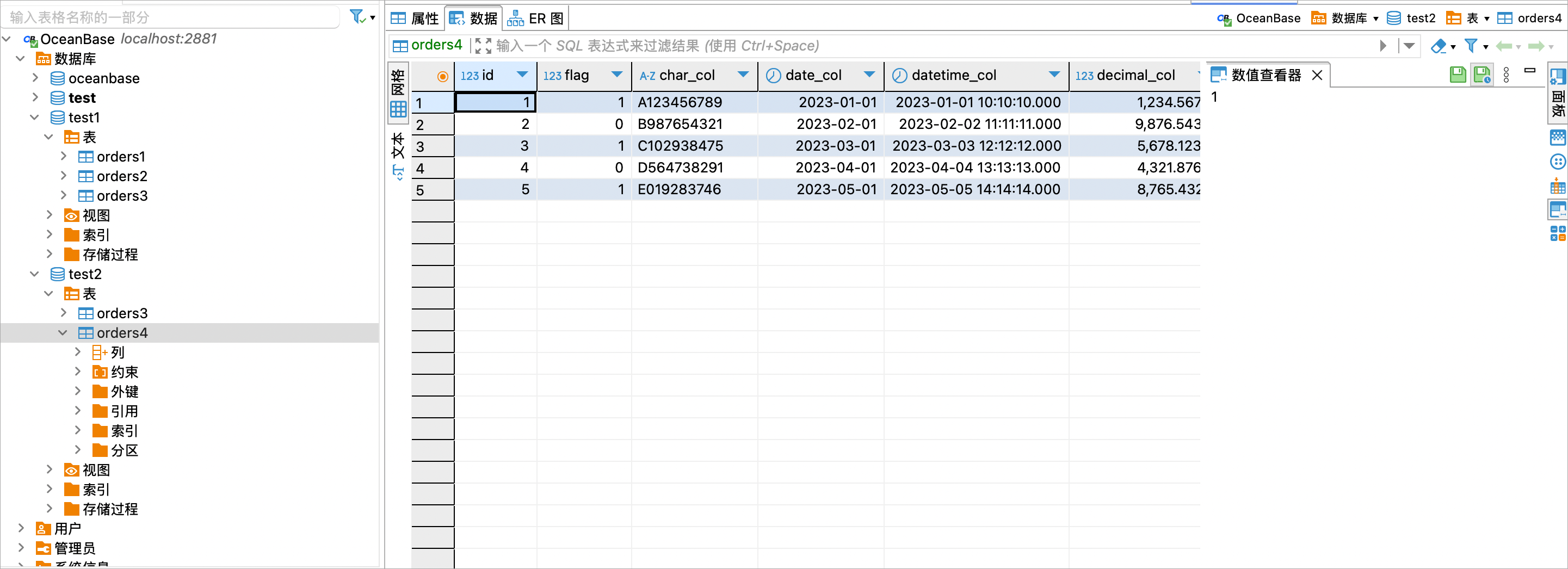Expand the orders1 table in test1
1568x569 pixels.
click(x=63, y=157)
